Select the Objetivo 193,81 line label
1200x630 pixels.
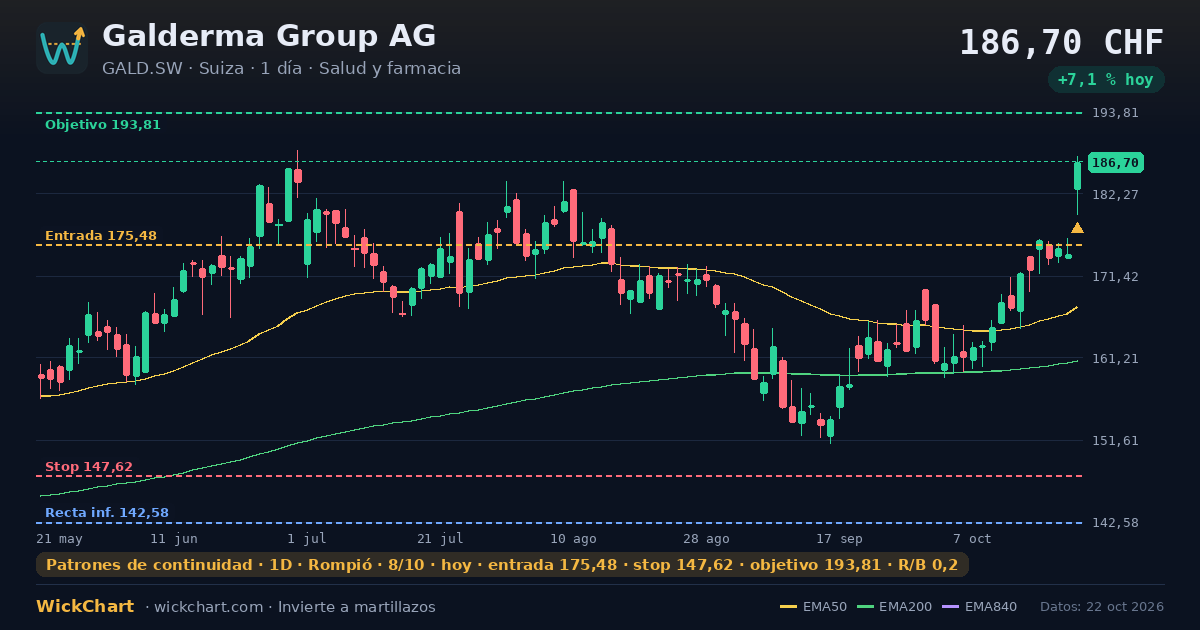103,125
